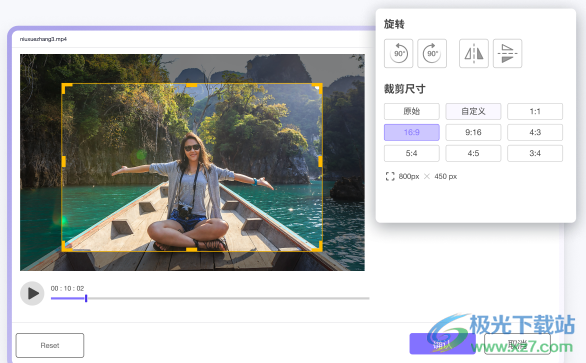This screenshot has height=363, width=586.
Task: Select the 原始 crop size
Action: [x=412, y=111]
